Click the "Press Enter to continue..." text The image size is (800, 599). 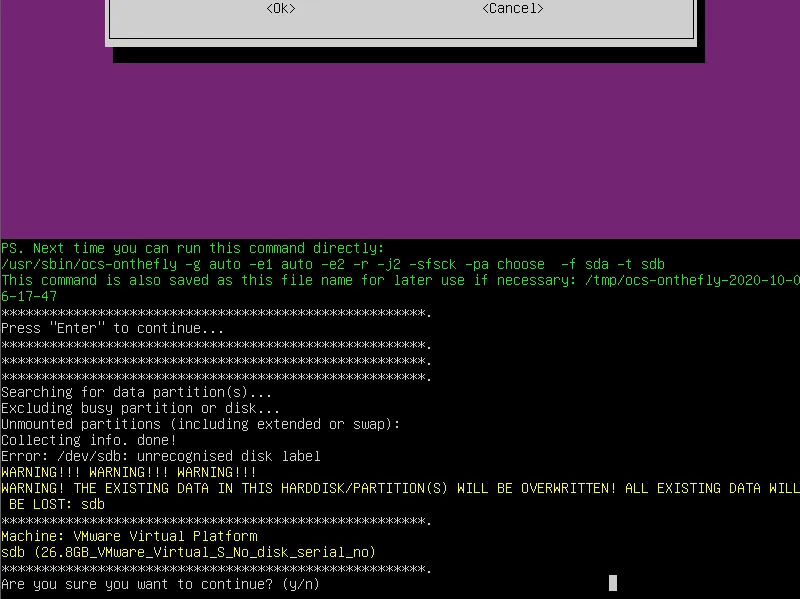(113, 328)
